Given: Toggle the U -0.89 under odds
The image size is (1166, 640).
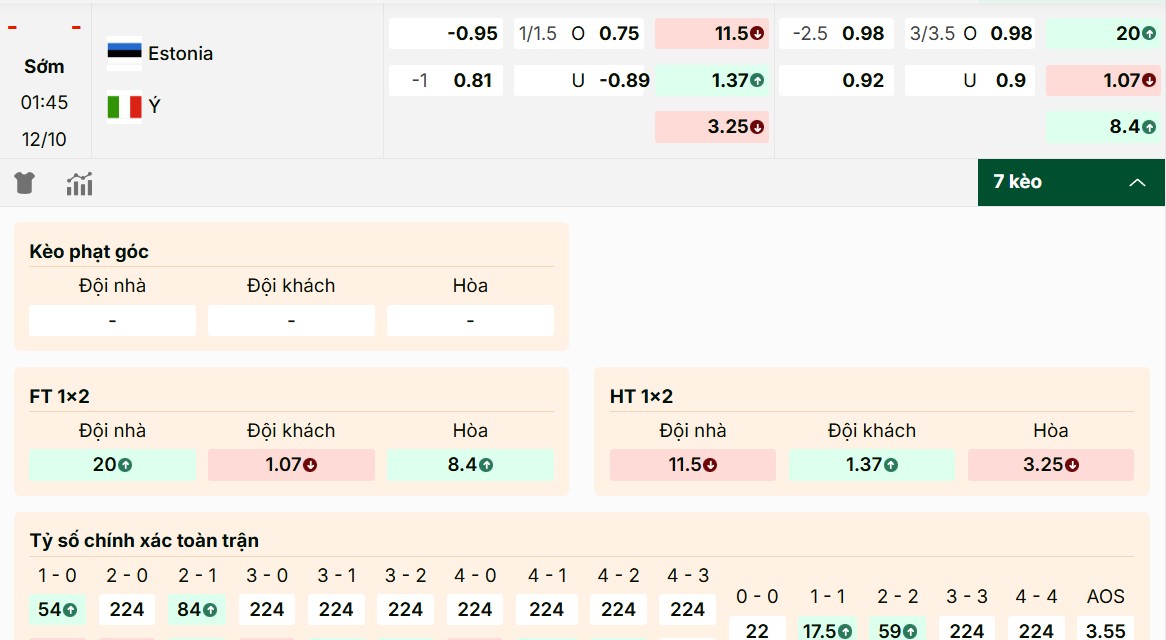Looking at the screenshot, I should coord(581,79).
